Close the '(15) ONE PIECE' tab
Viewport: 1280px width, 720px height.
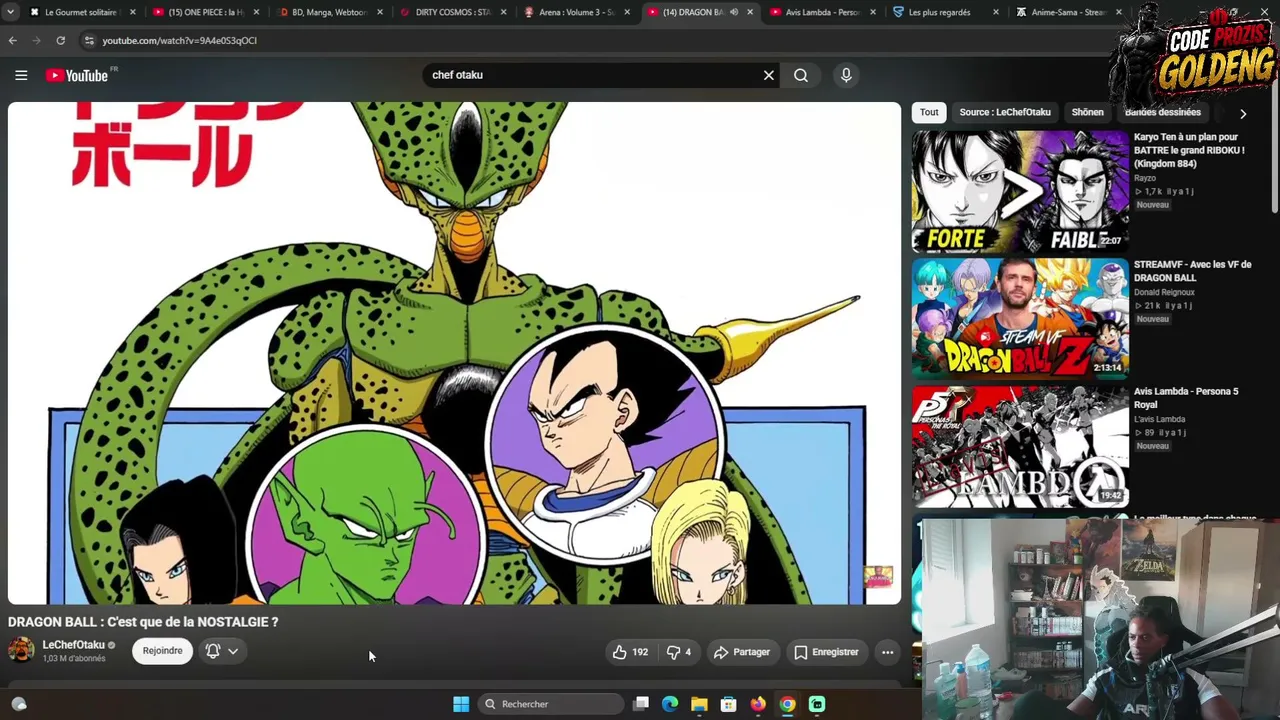256,12
